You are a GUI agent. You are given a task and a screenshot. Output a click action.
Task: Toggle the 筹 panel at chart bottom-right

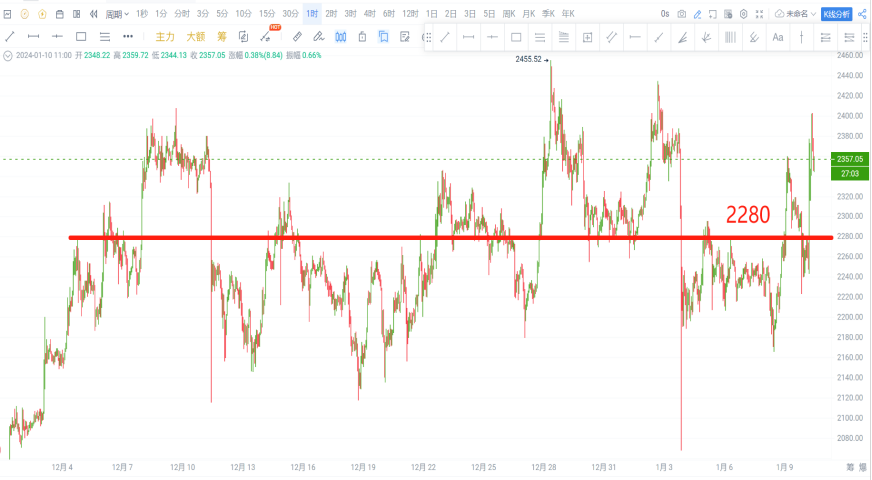click(850, 467)
